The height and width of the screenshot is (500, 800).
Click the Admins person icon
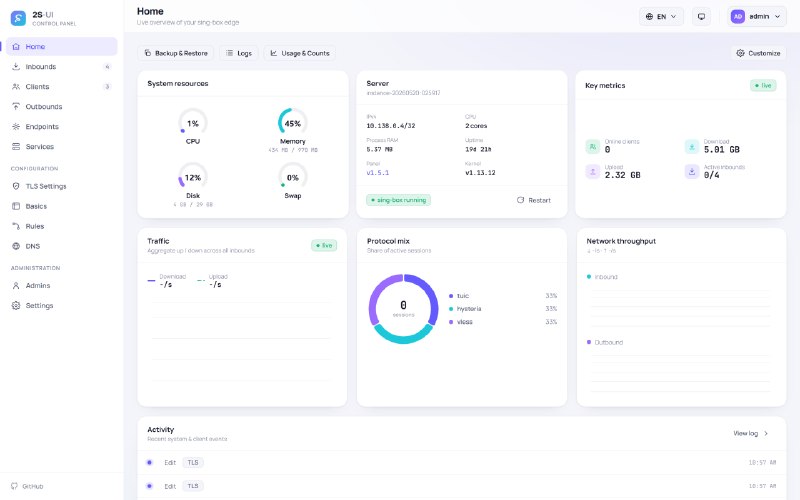(16, 286)
